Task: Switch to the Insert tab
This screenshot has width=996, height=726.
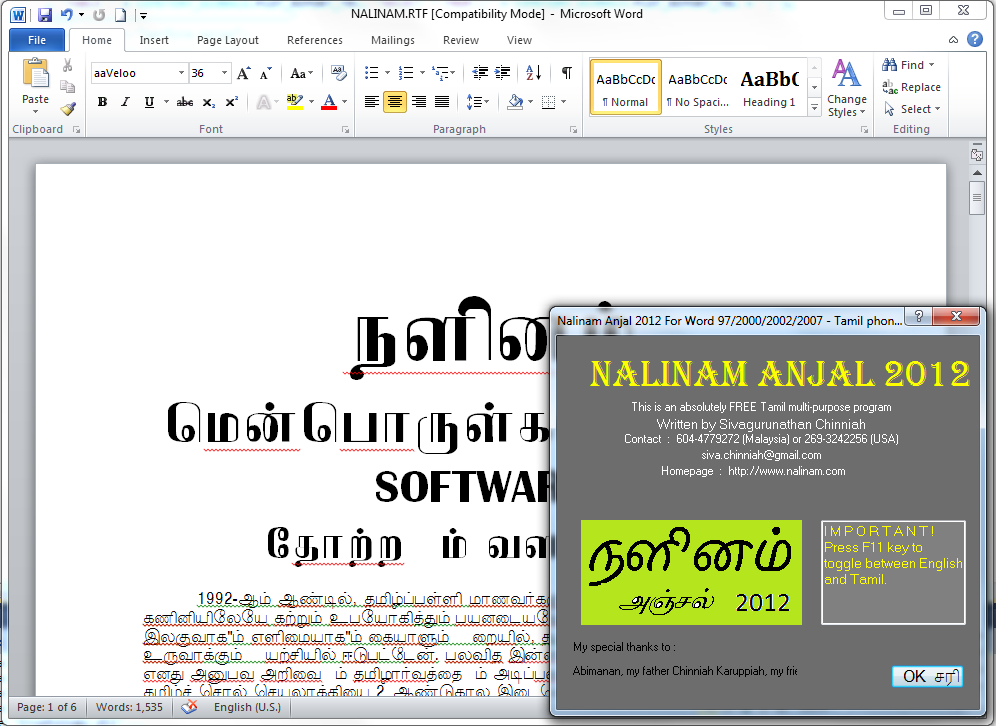Action: click(154, 40)
